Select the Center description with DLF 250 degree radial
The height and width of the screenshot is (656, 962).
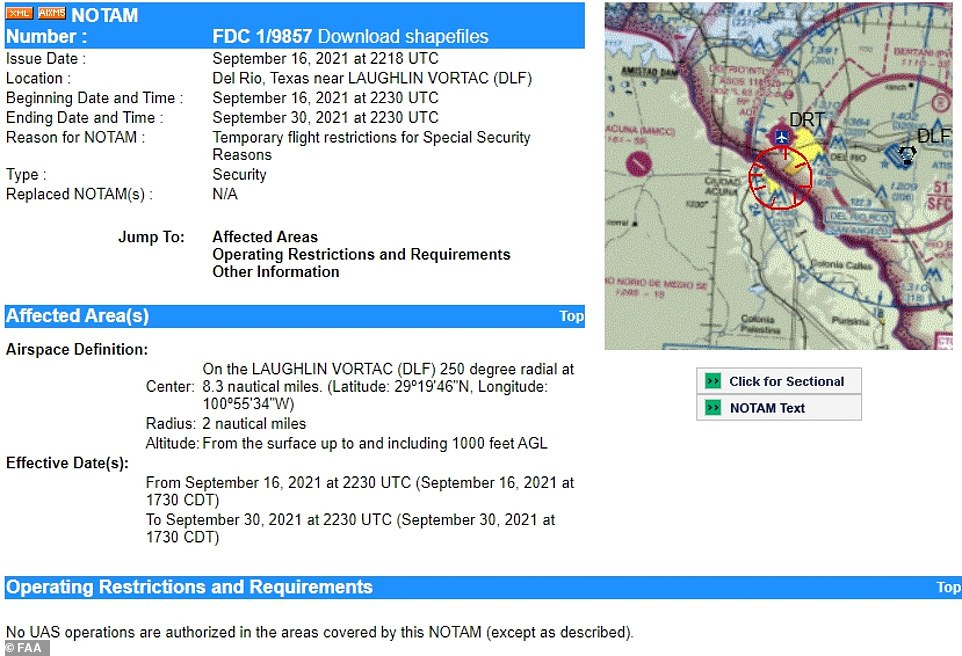pos(388,387)
